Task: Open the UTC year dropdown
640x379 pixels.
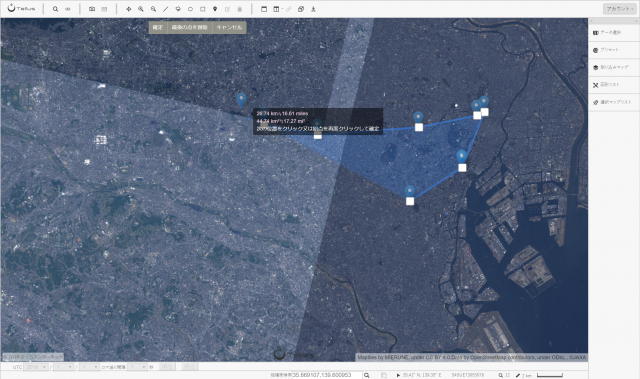Action: 36,367
